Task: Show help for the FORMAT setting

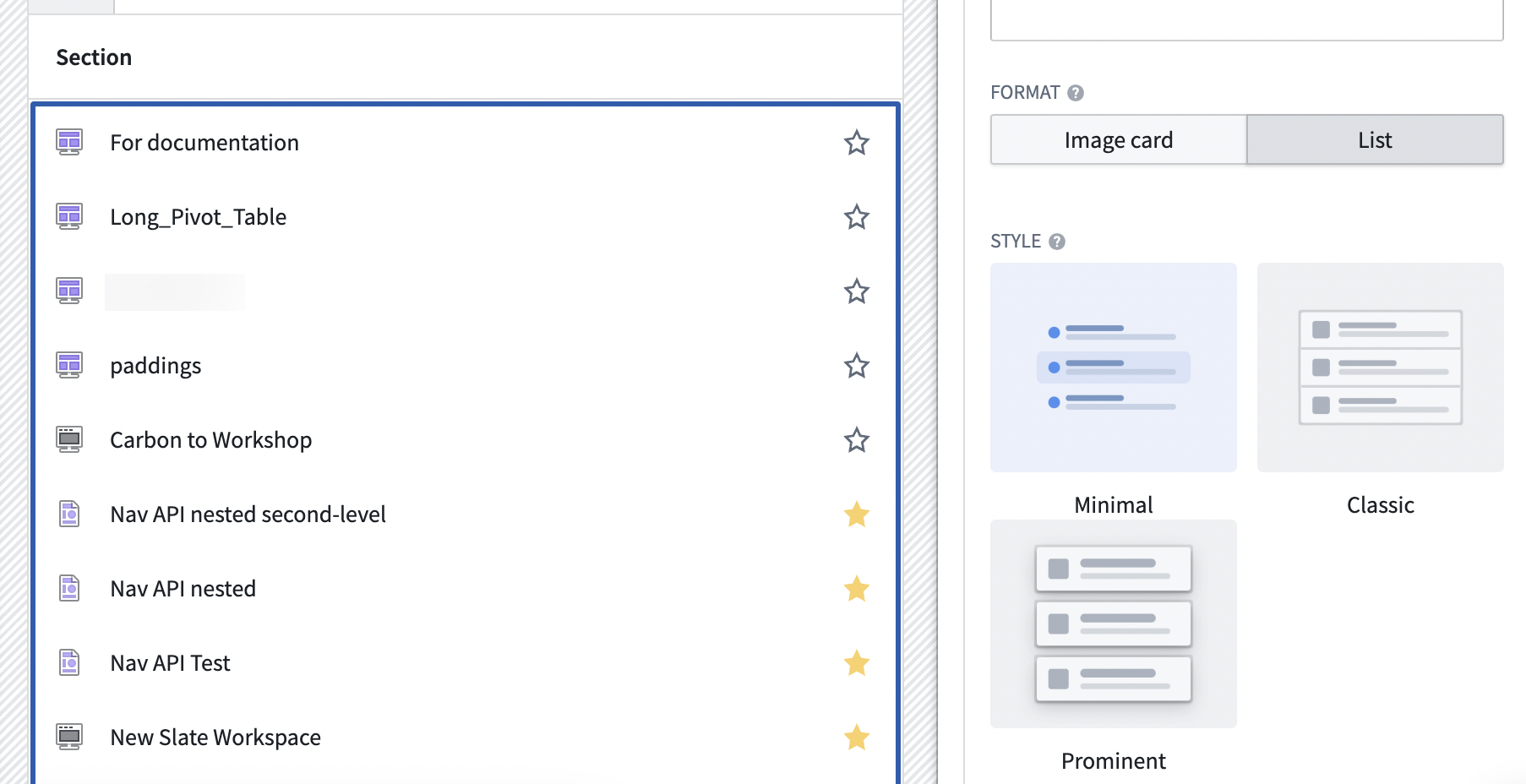Action: (x=1076, y=93)
